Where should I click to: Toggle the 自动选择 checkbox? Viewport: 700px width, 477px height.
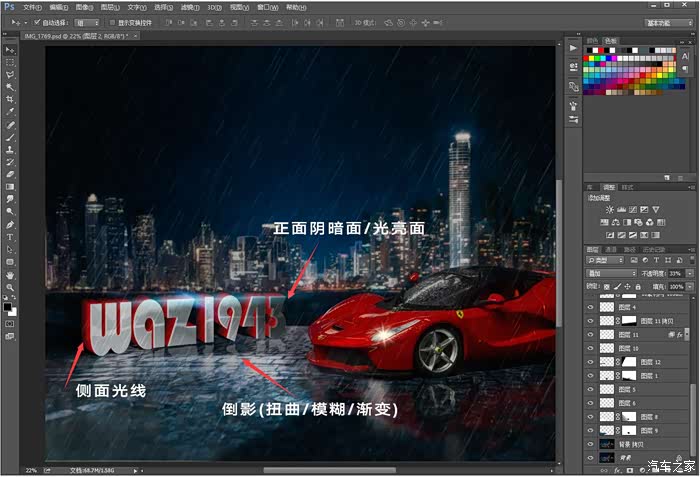pyautogui.click(x=38, y=21)
